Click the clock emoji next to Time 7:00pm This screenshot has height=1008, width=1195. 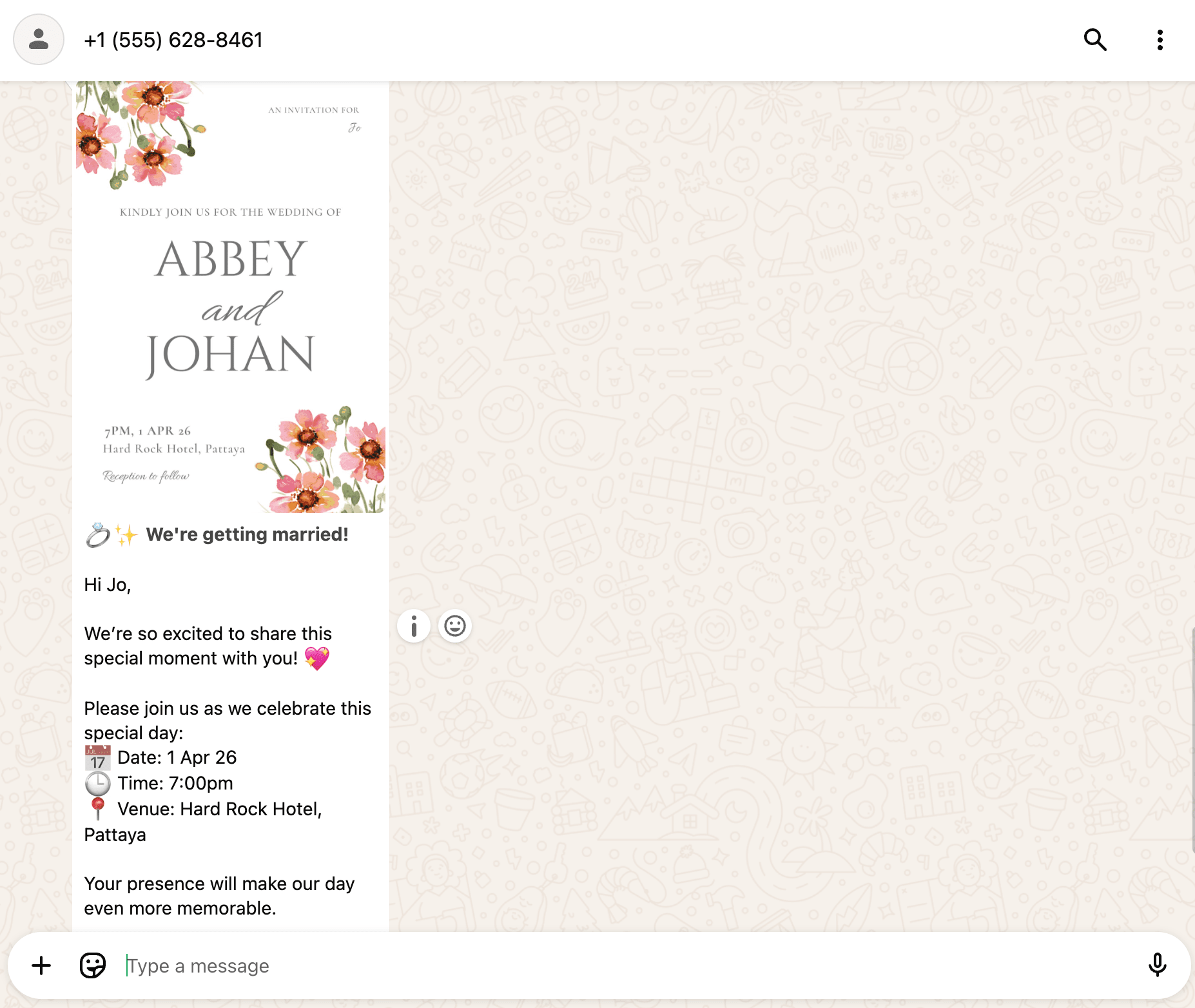point(97,783)
